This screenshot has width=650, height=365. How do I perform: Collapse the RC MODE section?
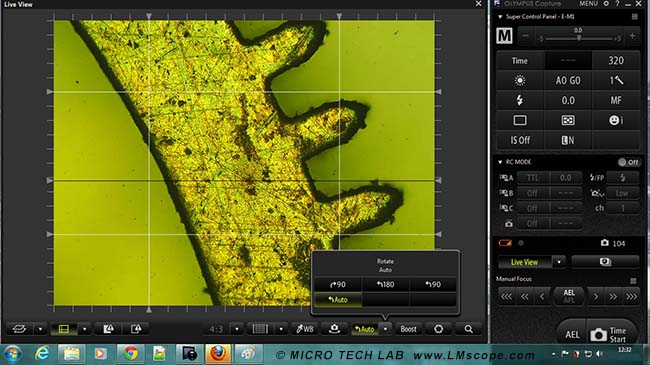(500, 162)
